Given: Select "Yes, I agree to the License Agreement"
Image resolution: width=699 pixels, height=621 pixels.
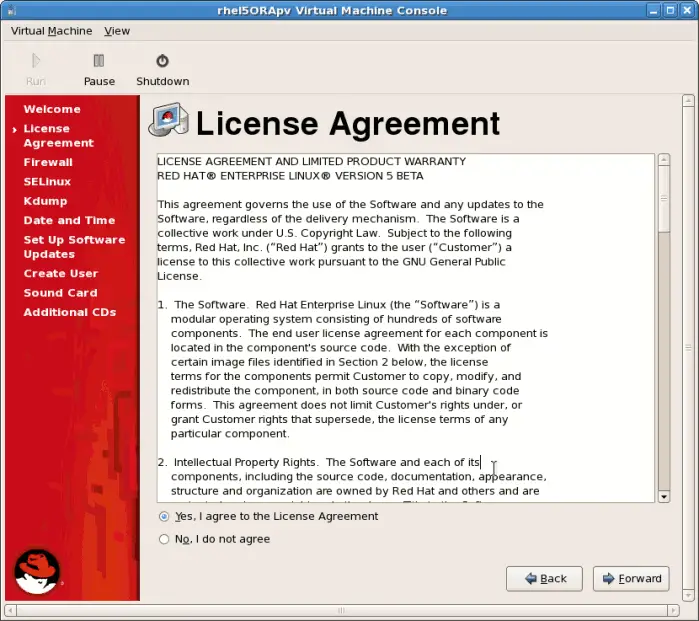Looking at the screenshot, I should pyautogui.click(x=164, y=517).
